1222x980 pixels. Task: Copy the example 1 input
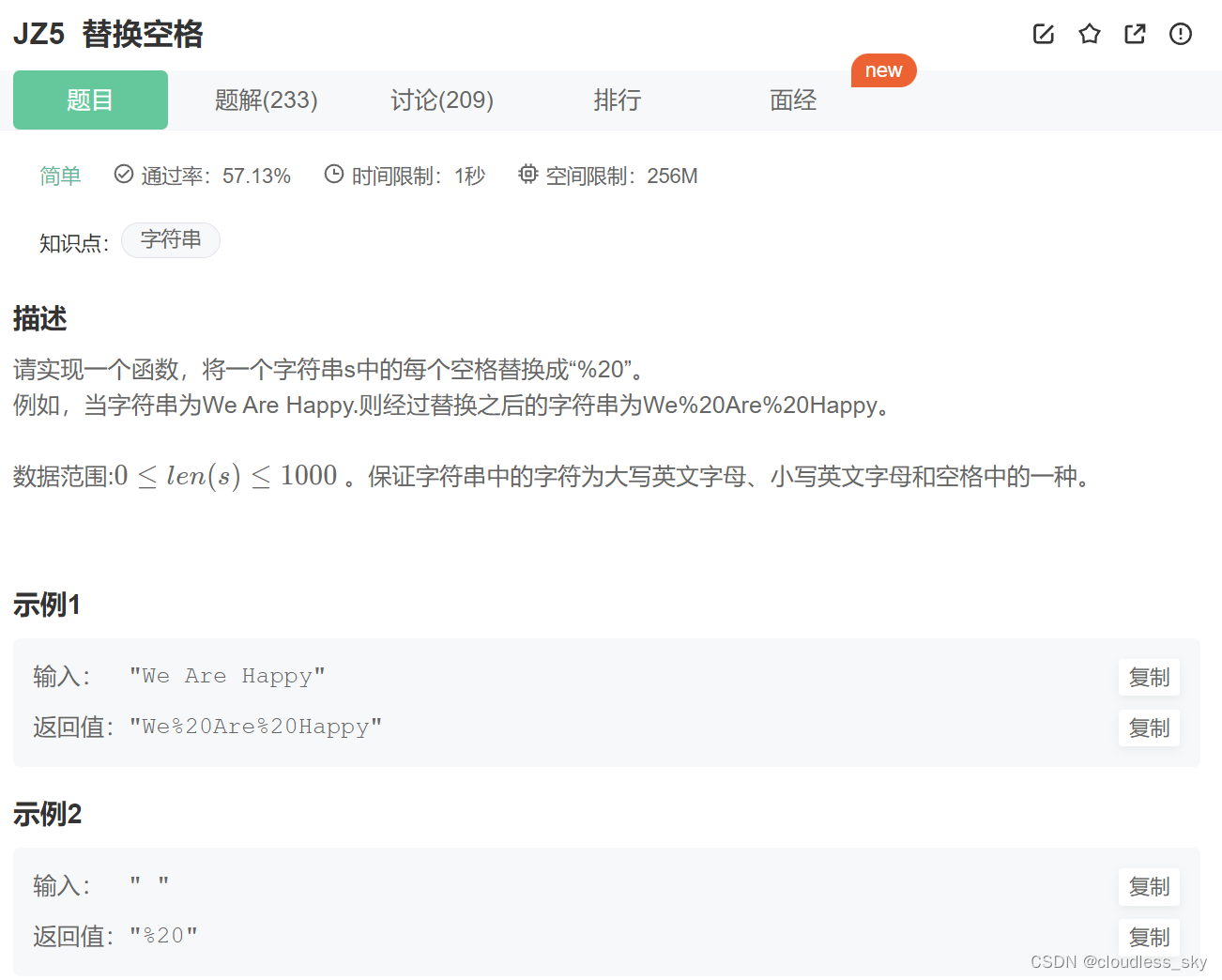coord(1149,677)
